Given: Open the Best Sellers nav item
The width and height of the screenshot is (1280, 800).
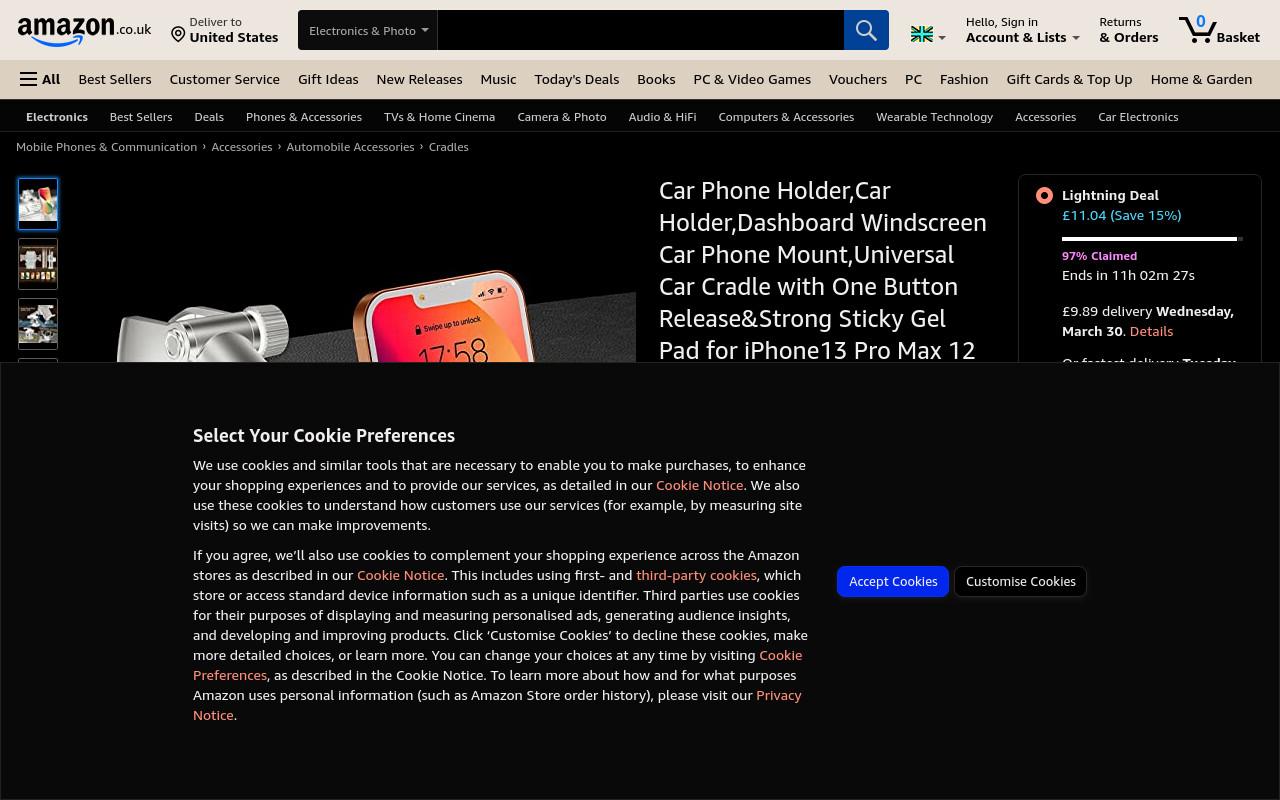Looking at the screenshot, I should (x=115, y=79).
